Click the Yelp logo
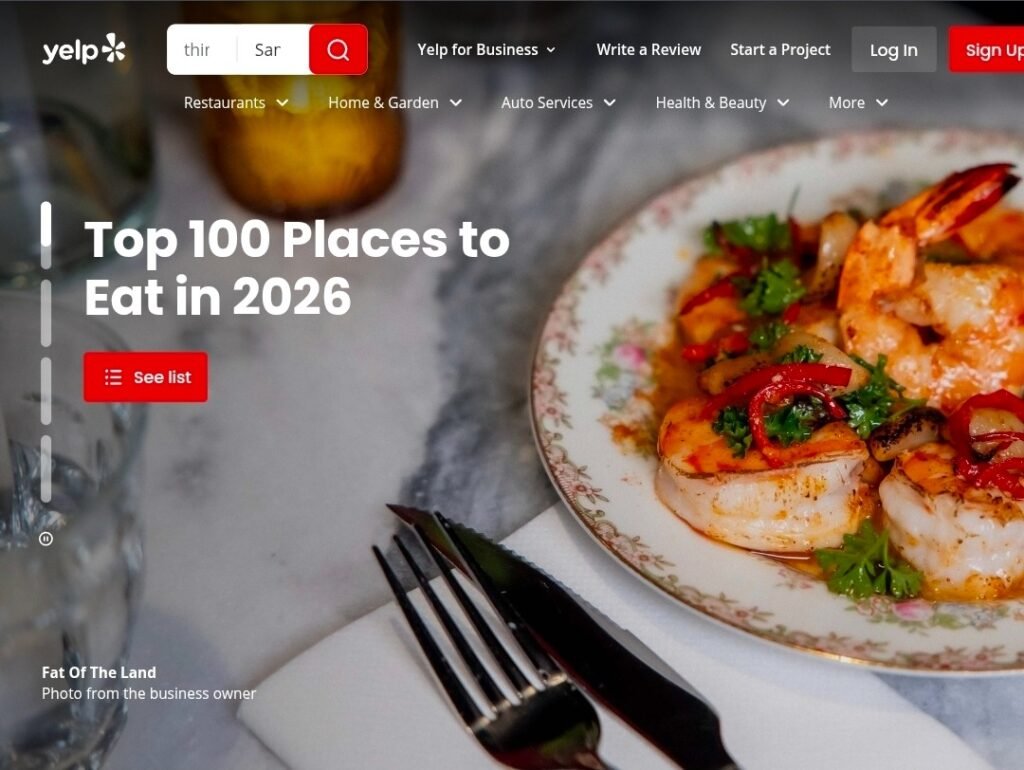The width and height of the screenshot is (1024, 770). [84, 50]
